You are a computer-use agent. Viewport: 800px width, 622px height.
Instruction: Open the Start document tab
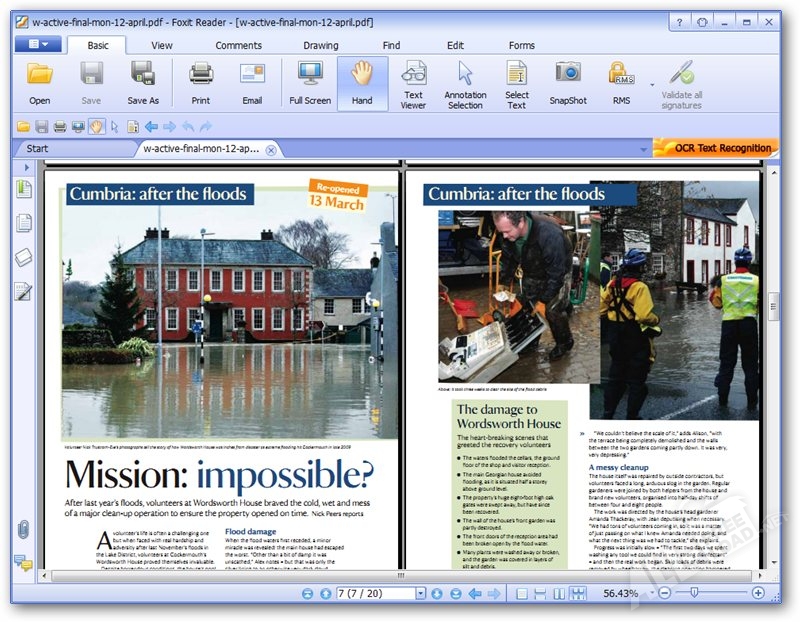click(37, 148)
